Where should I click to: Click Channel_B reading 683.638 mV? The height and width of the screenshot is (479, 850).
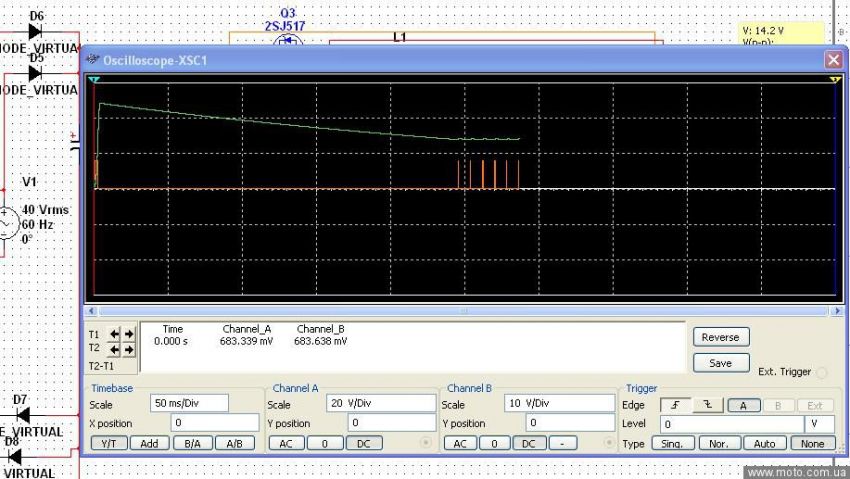(320, 341)
